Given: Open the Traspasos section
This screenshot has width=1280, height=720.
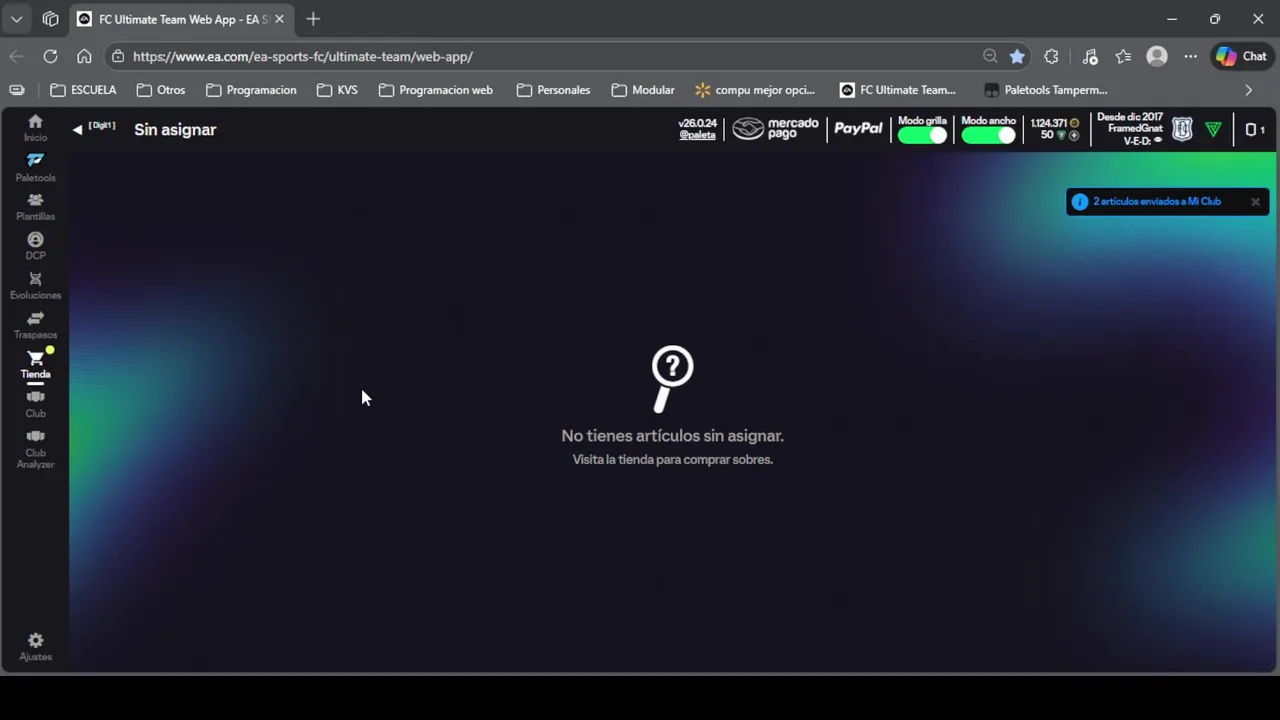Looking at the screenshot, I should coord(35,325).
